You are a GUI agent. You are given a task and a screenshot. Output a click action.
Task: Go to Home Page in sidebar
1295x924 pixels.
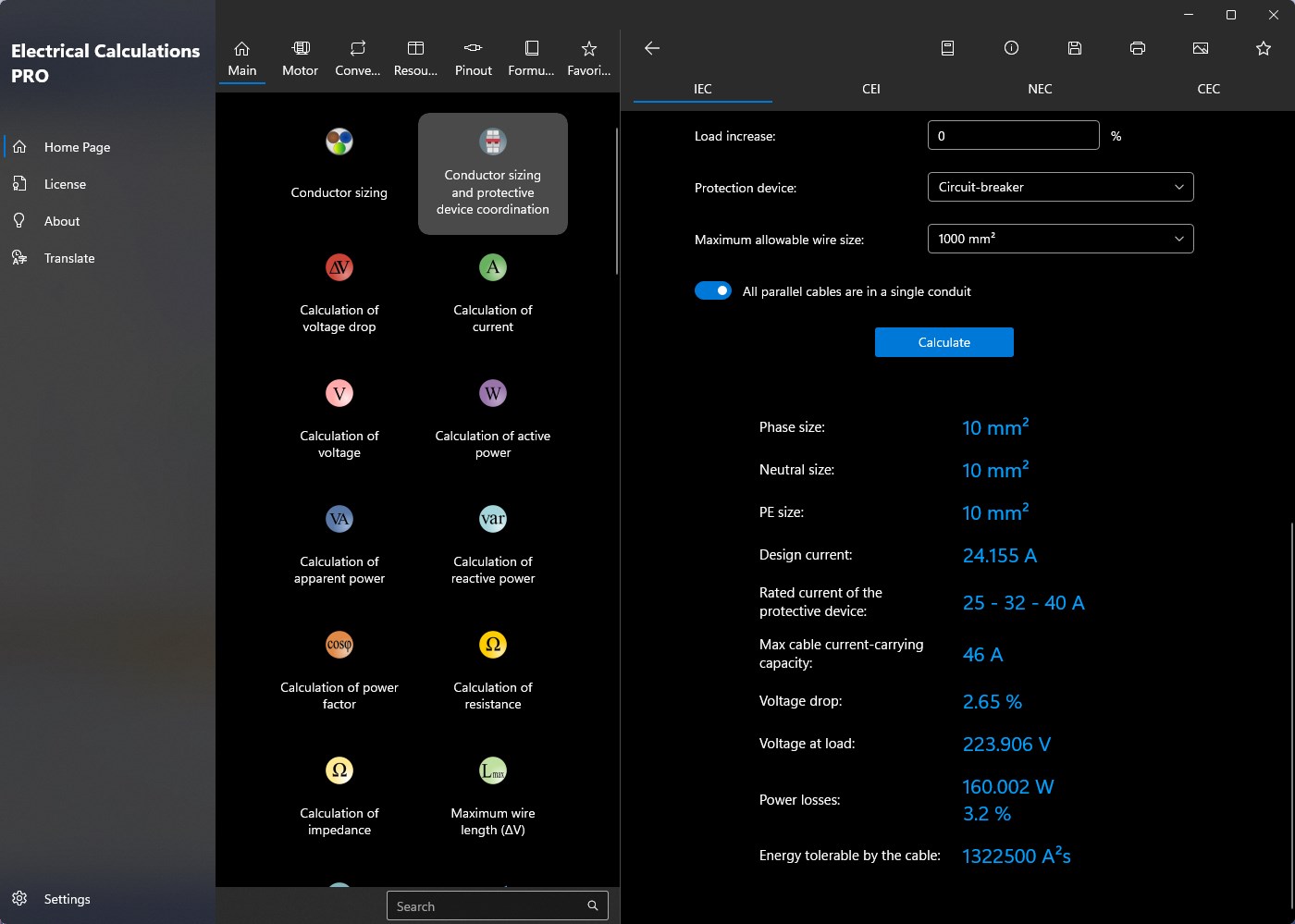(107, 147)
